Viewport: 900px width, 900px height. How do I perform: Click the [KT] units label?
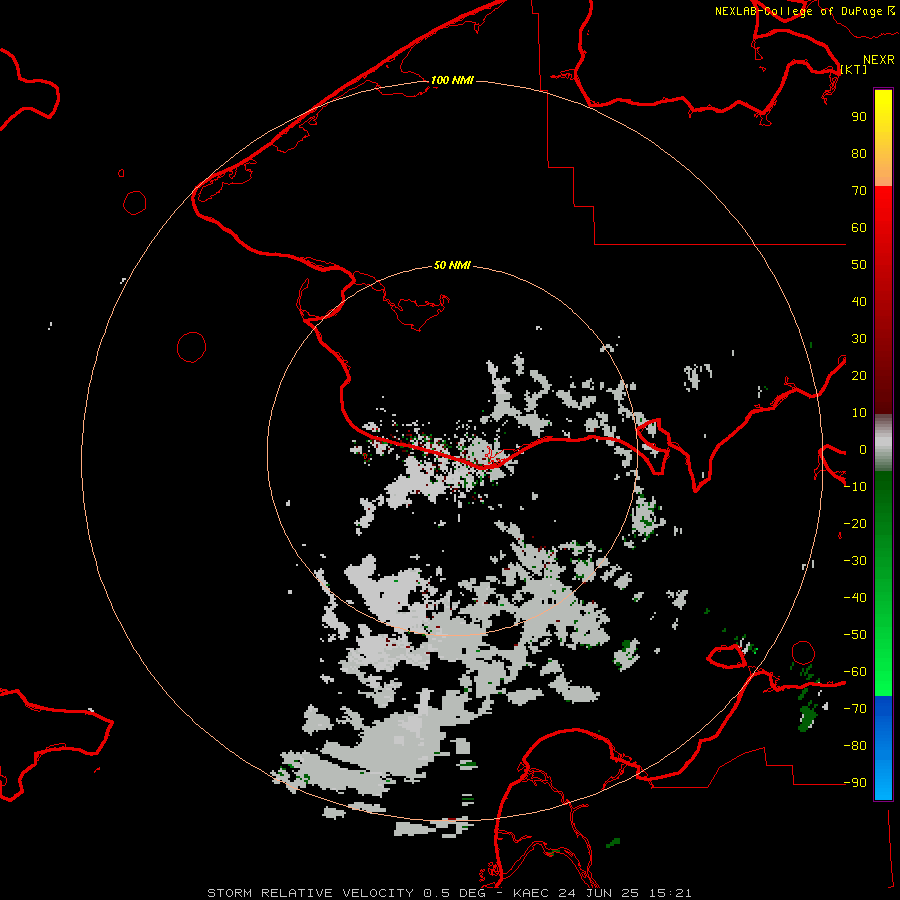tap(854, 69)
